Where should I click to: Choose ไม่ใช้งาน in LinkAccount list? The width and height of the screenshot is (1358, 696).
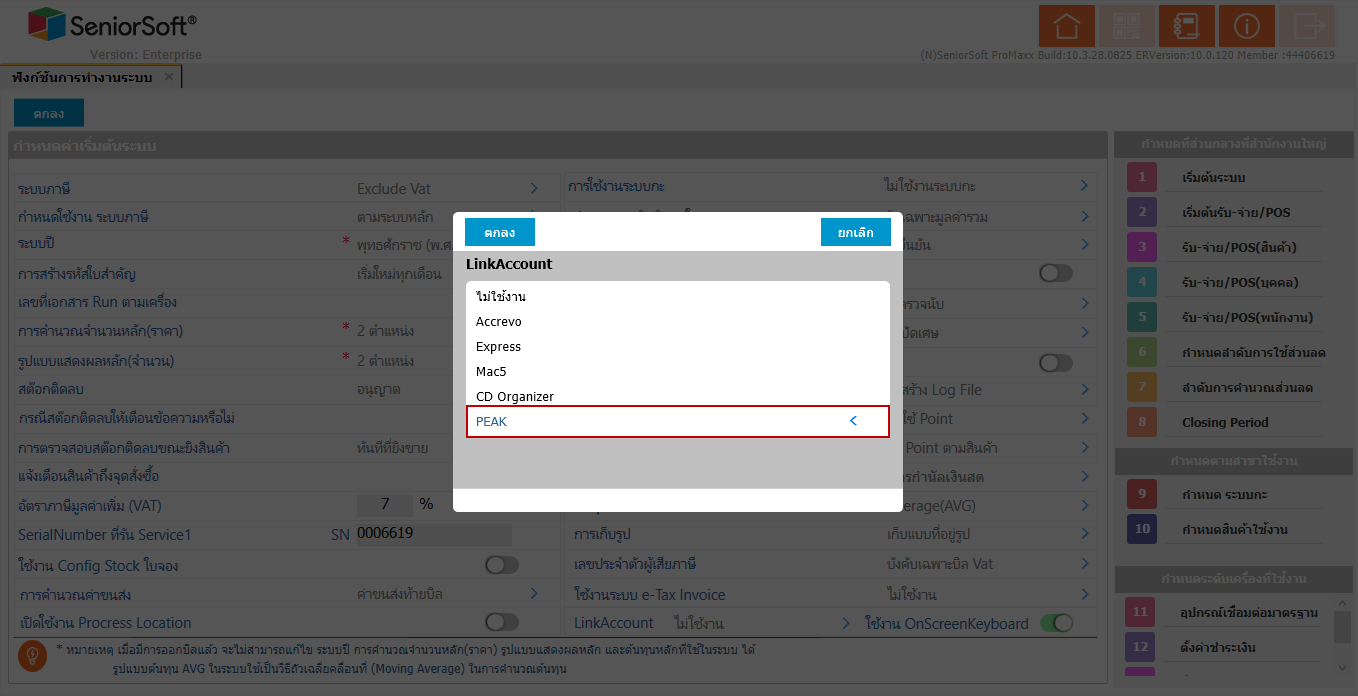click(x=678, y=297)
